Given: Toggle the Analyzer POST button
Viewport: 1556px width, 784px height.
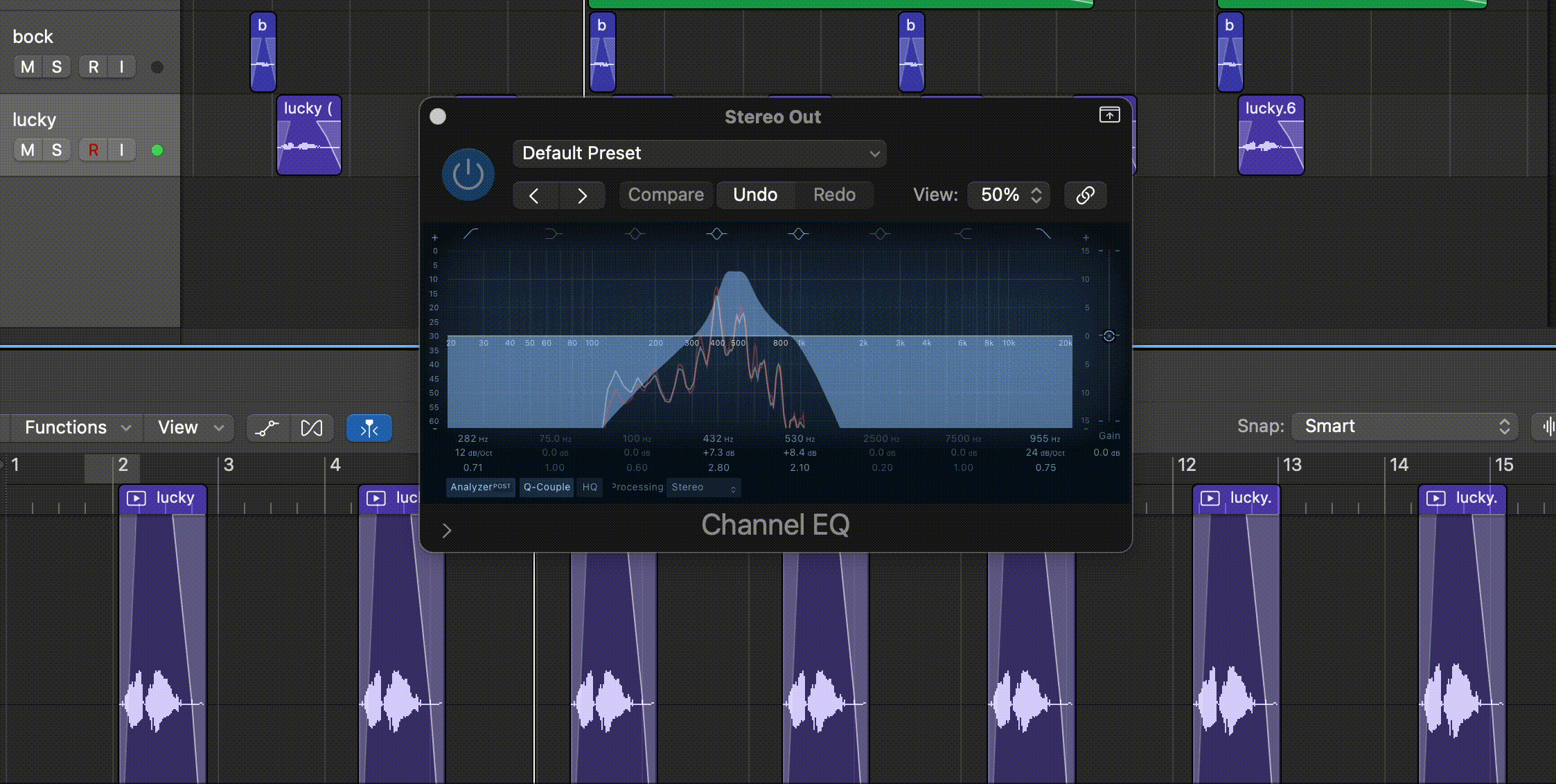Looking at the screenshot, I should (x=480, y=488).
